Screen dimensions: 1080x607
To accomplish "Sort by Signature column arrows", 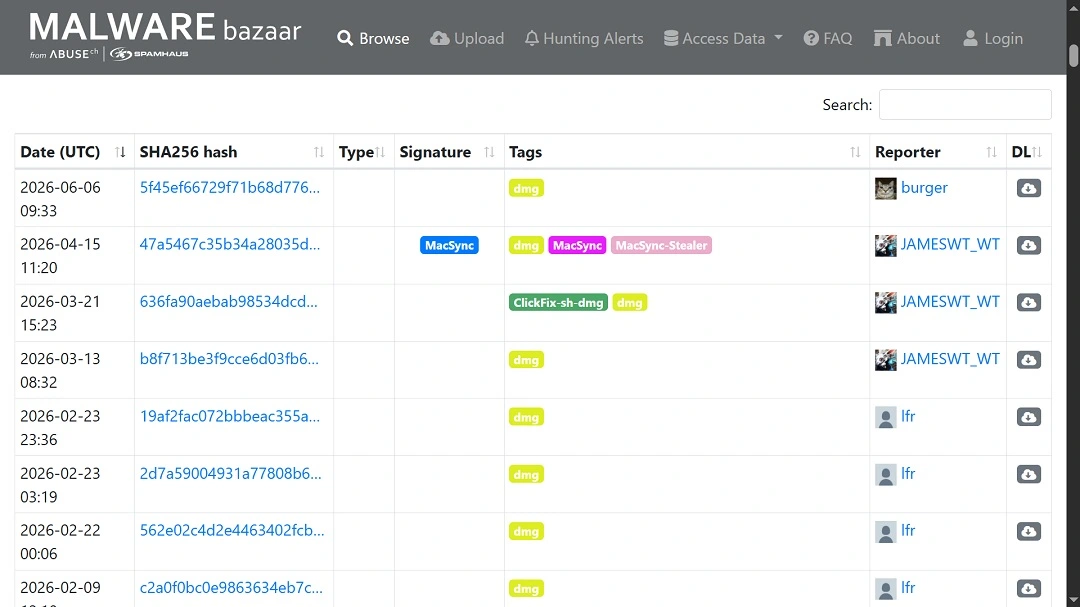I will [489, 152].
